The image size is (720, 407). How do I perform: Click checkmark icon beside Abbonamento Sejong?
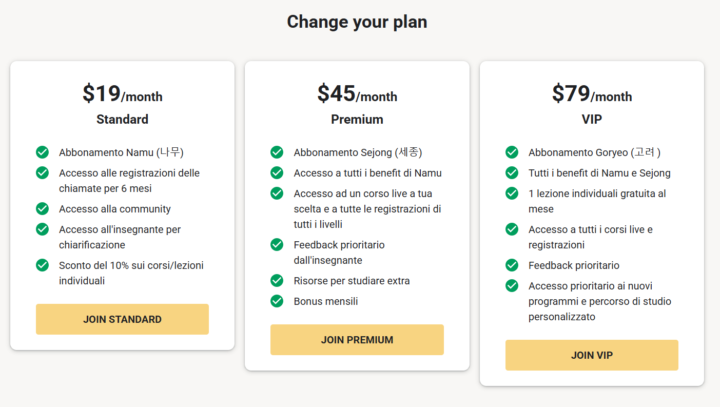[277, 152]
